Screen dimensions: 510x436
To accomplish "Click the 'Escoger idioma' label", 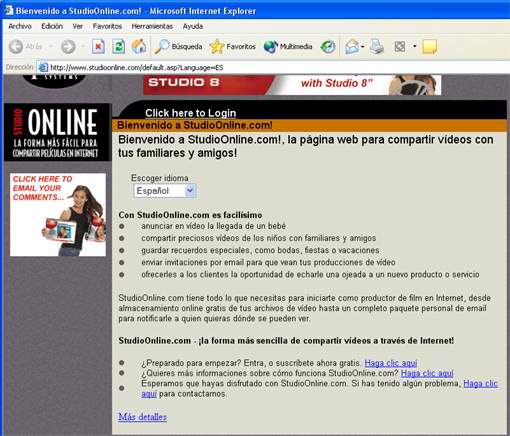I will point(160,178).
